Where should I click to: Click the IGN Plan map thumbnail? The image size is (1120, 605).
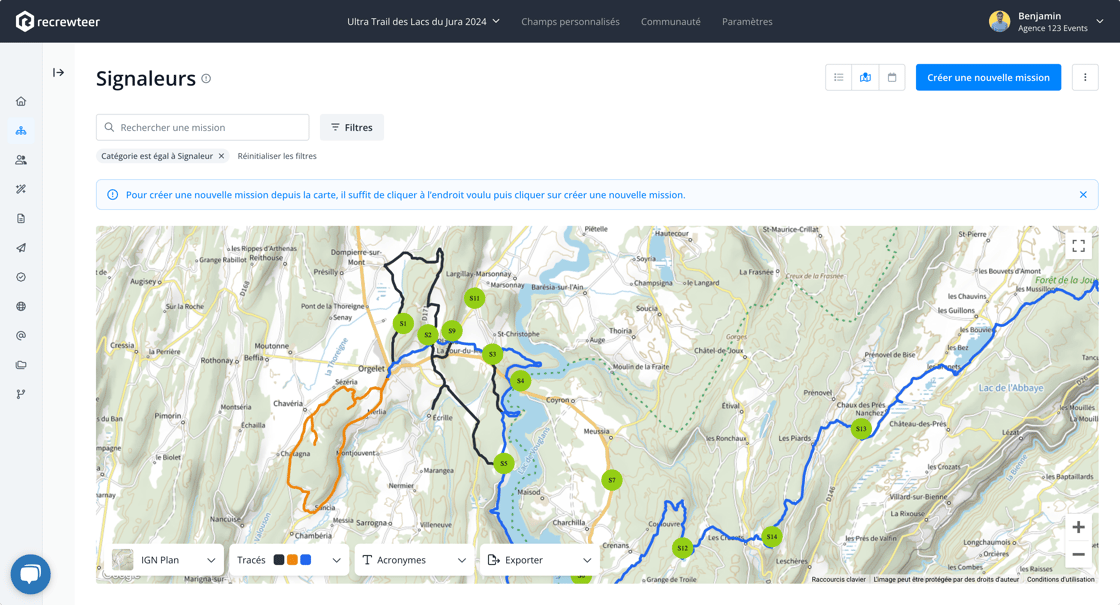[x=123, y=560]
